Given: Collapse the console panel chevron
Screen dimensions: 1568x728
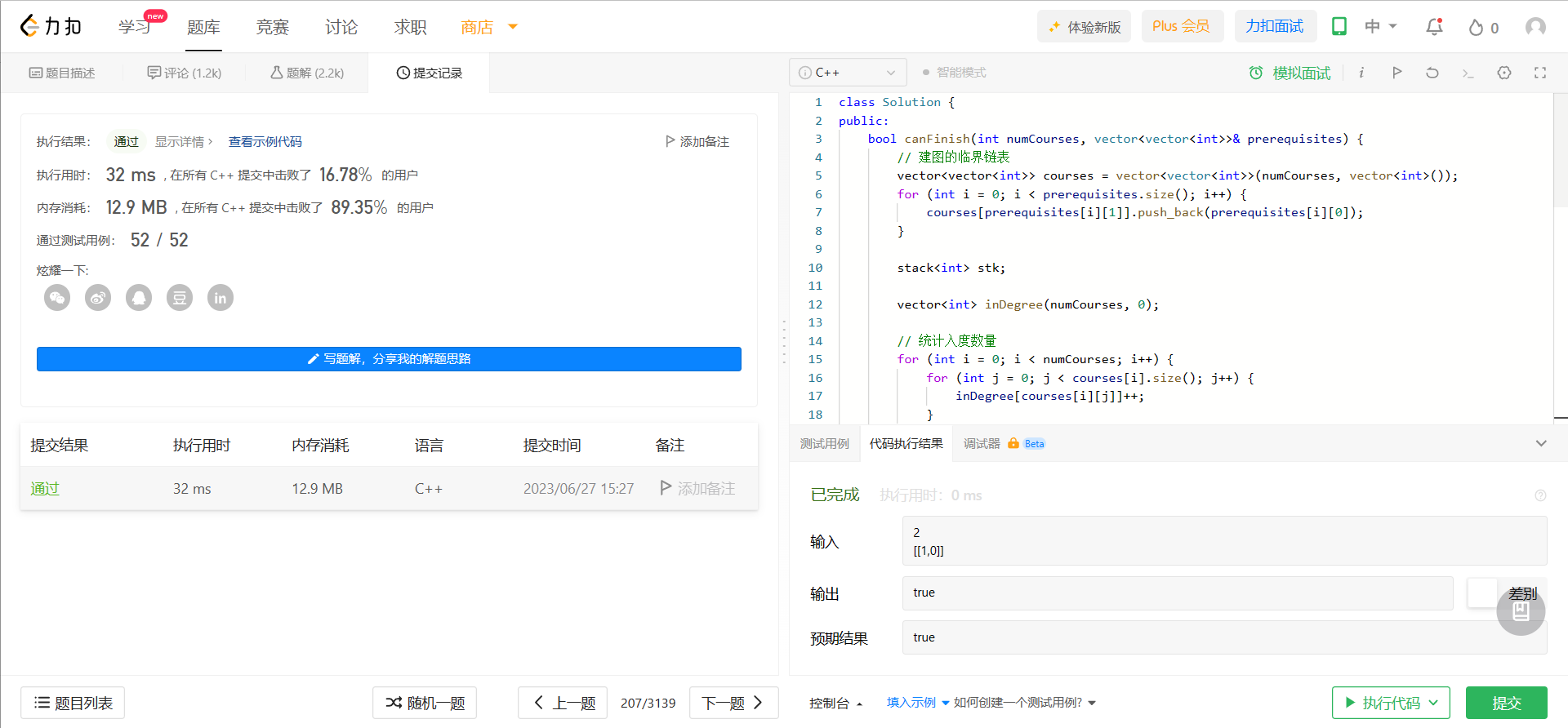Looking at the screenshot, I should coord(1541,444).
